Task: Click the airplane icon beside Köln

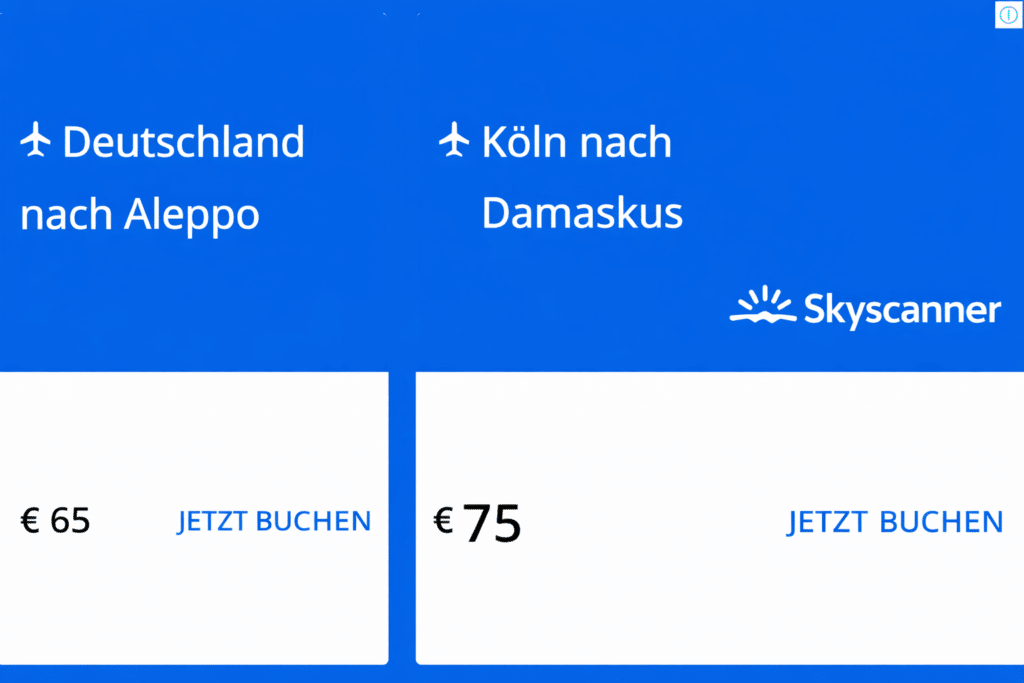Action: pyautogui.click(x=454, y=141)
